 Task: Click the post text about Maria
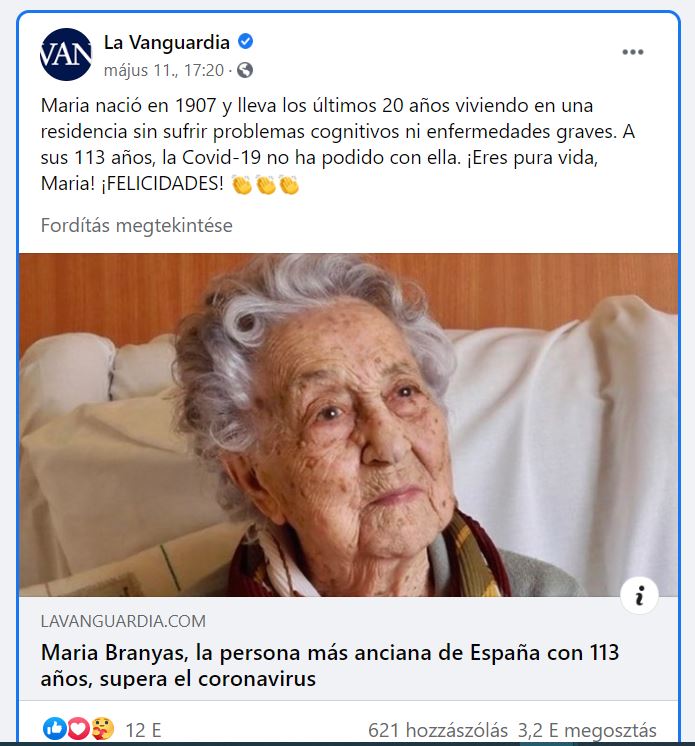coord(338,144)
